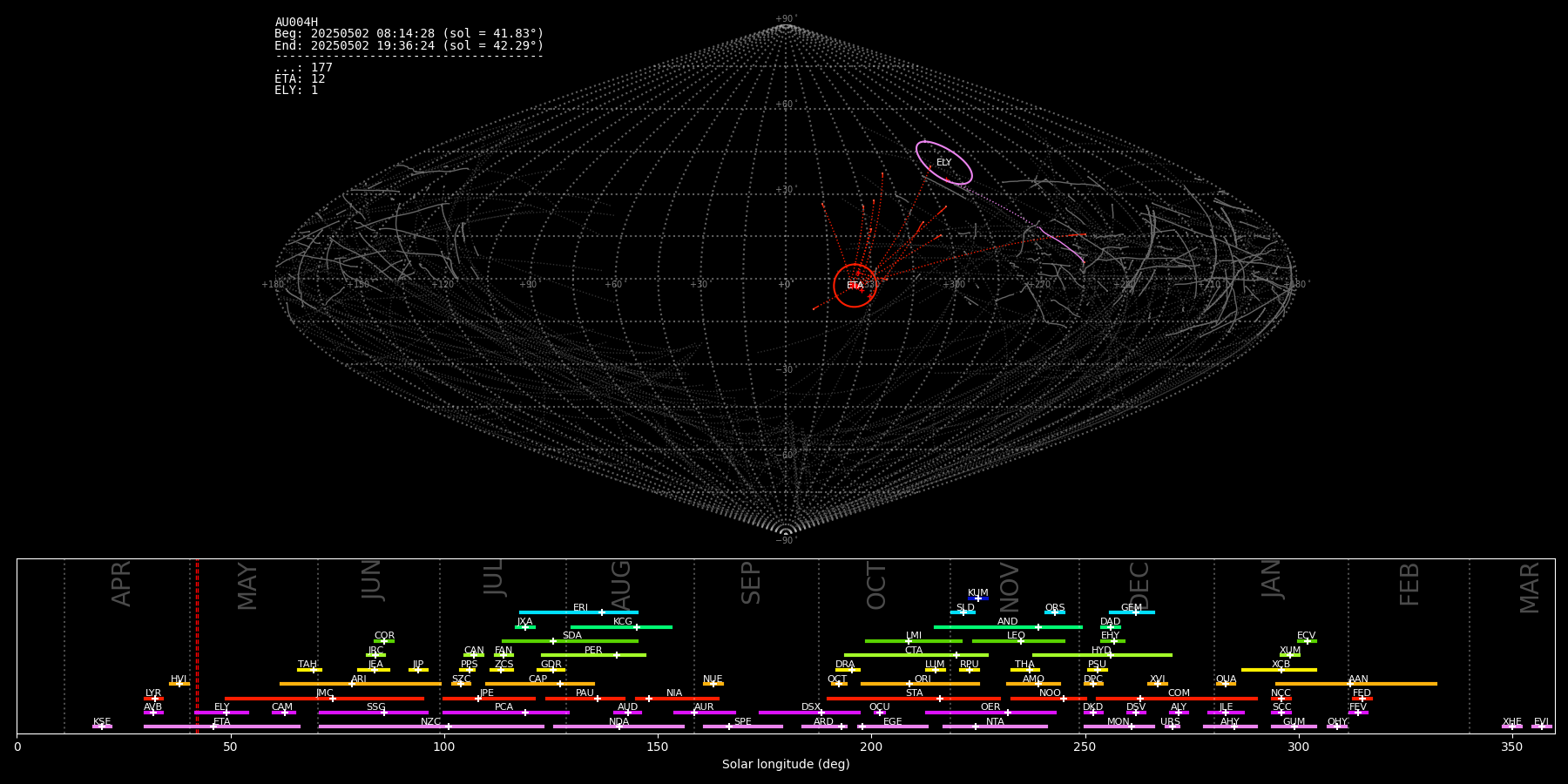
Task: Select the 'Beg: 20250502 08:14:28' header line
Action: tap(409, 34)
